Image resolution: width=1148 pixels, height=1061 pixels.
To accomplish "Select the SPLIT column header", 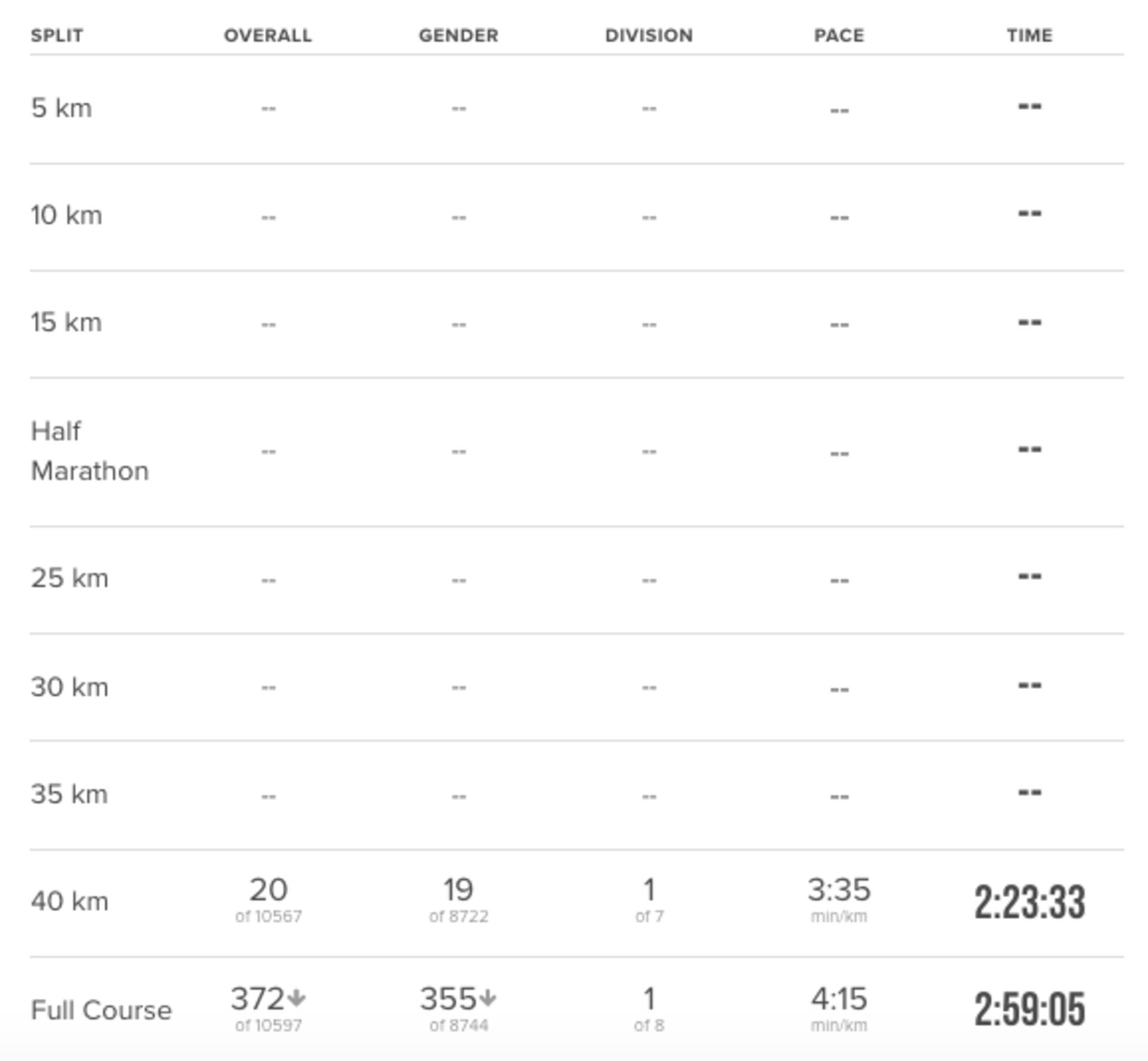I will click(x=57, y=35).
